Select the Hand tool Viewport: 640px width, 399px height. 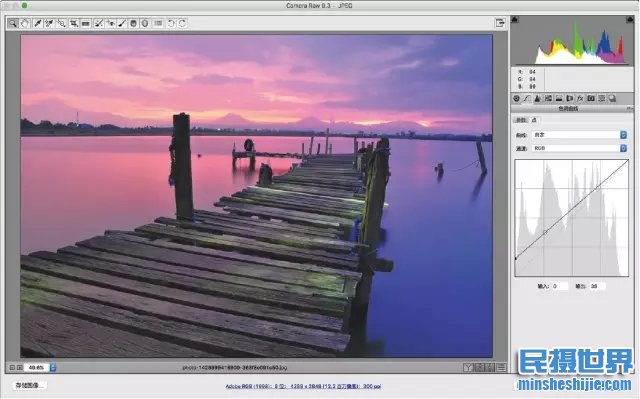click(25, 23)
